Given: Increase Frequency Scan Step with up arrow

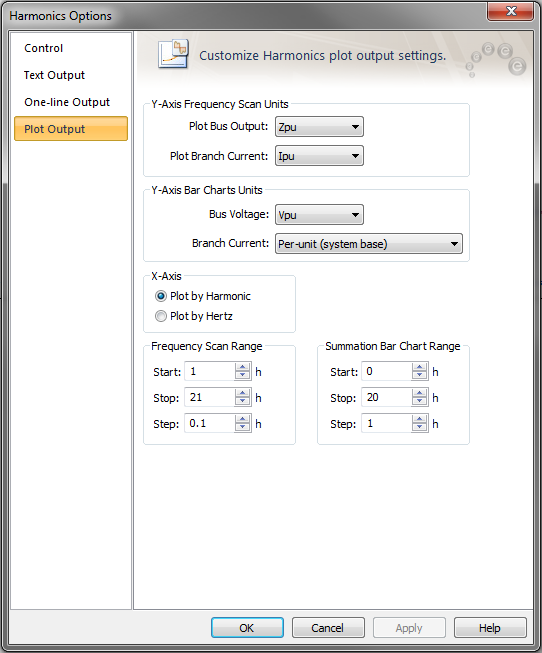Looking at the screenshot, I should (x=242, y=419).
